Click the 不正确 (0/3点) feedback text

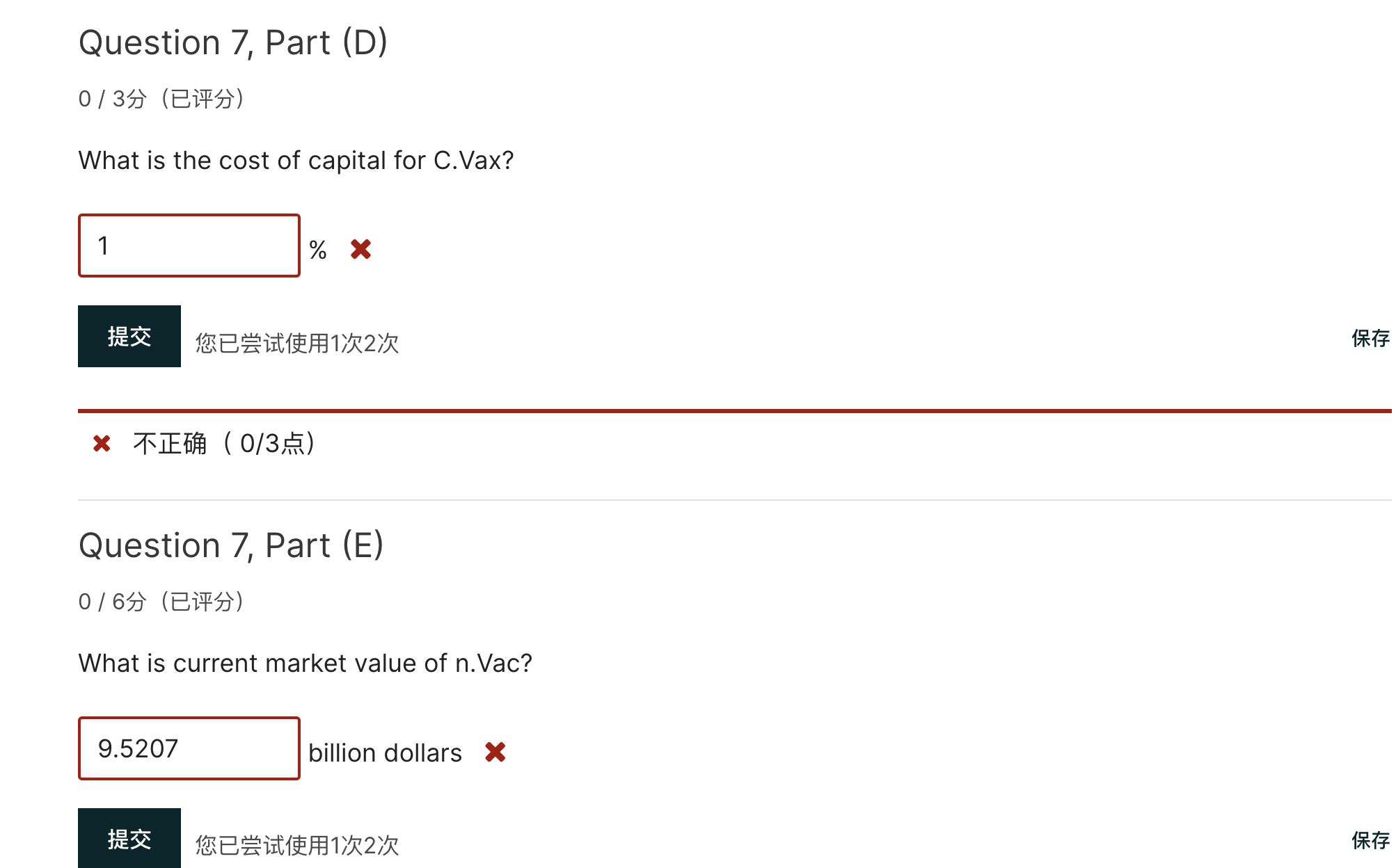(223, 444)
